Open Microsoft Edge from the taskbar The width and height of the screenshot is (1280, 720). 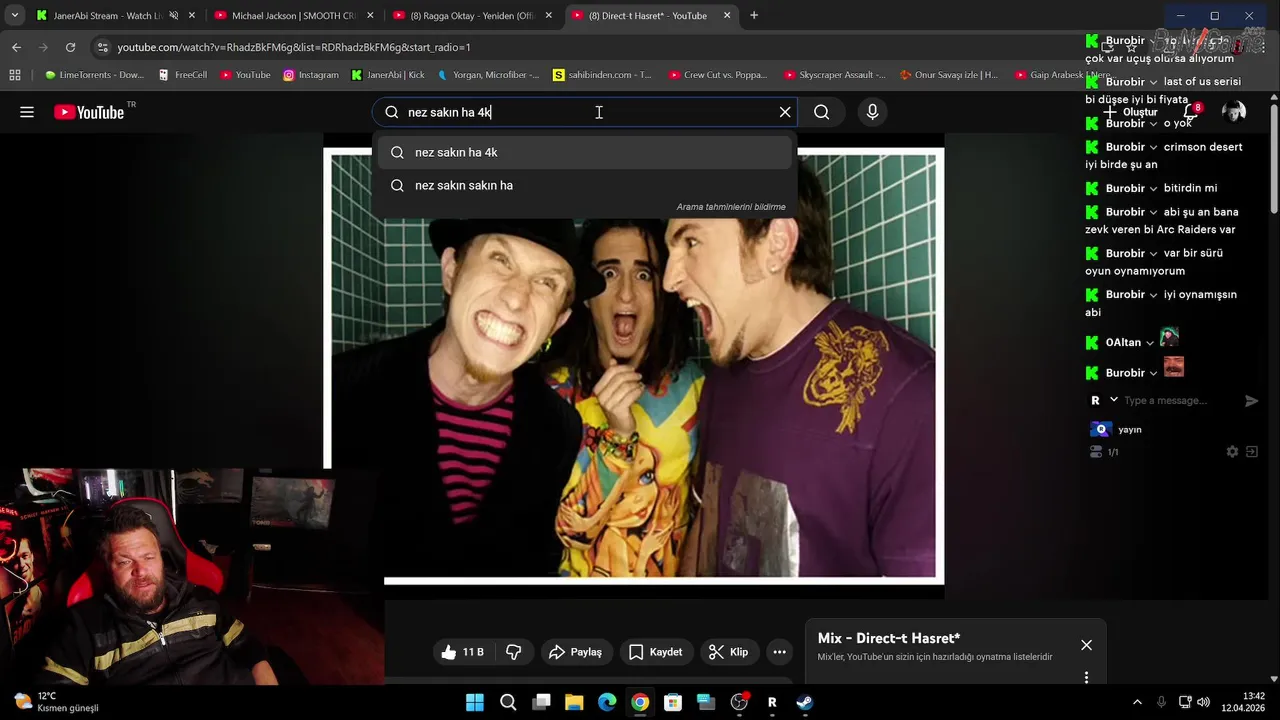point(607,702)
